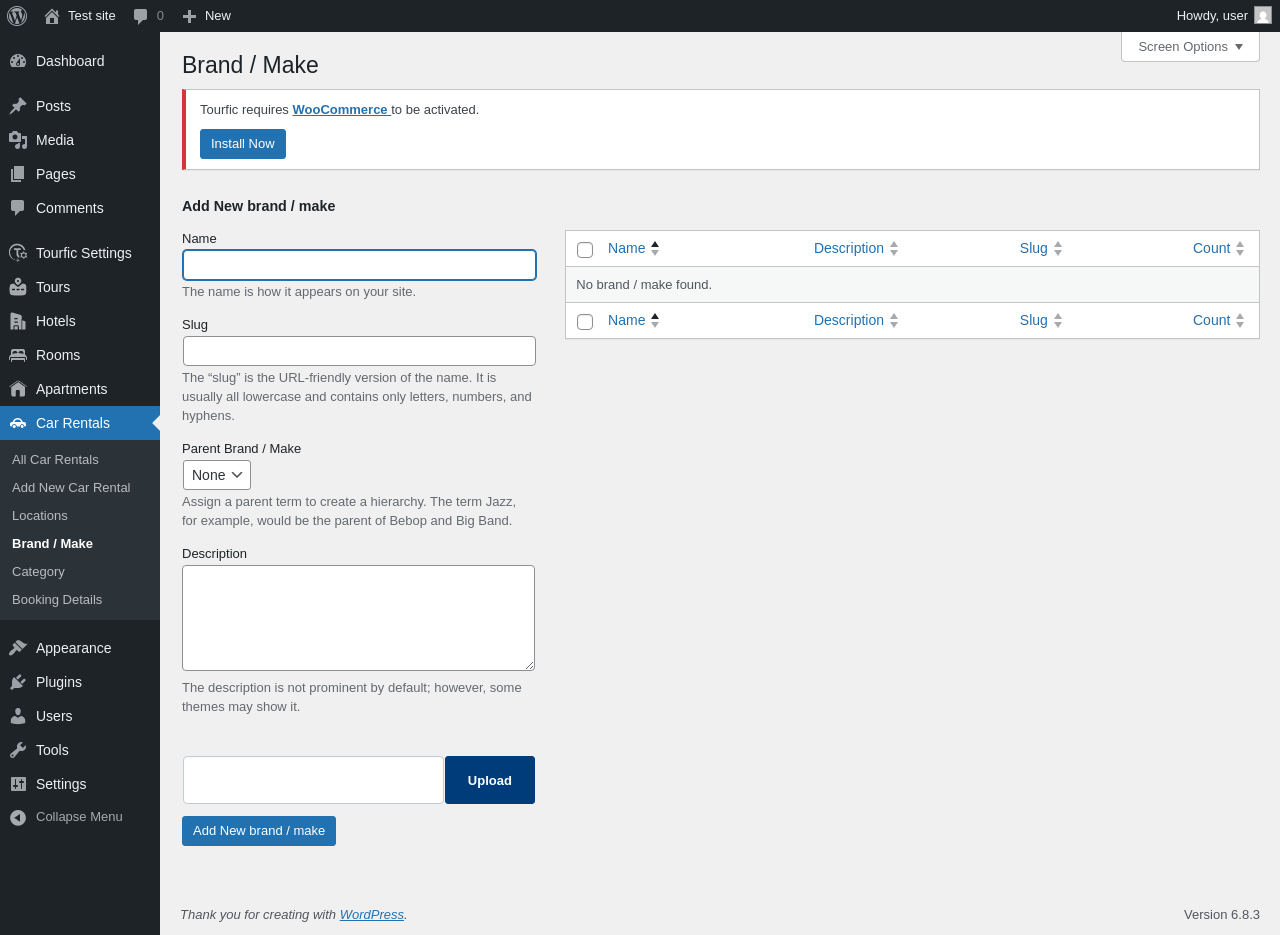Click the Tourfic Settings icon
Viewport: 1280px width, 935px height.
18,253
